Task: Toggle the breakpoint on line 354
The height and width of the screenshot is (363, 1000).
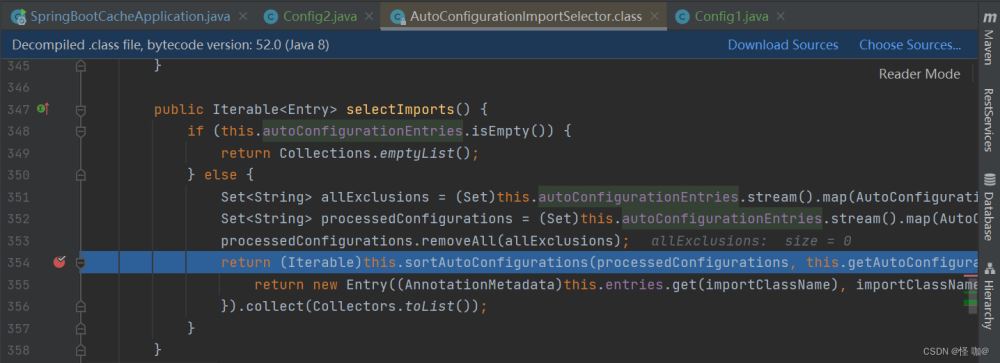Action: tap(59, 262)
